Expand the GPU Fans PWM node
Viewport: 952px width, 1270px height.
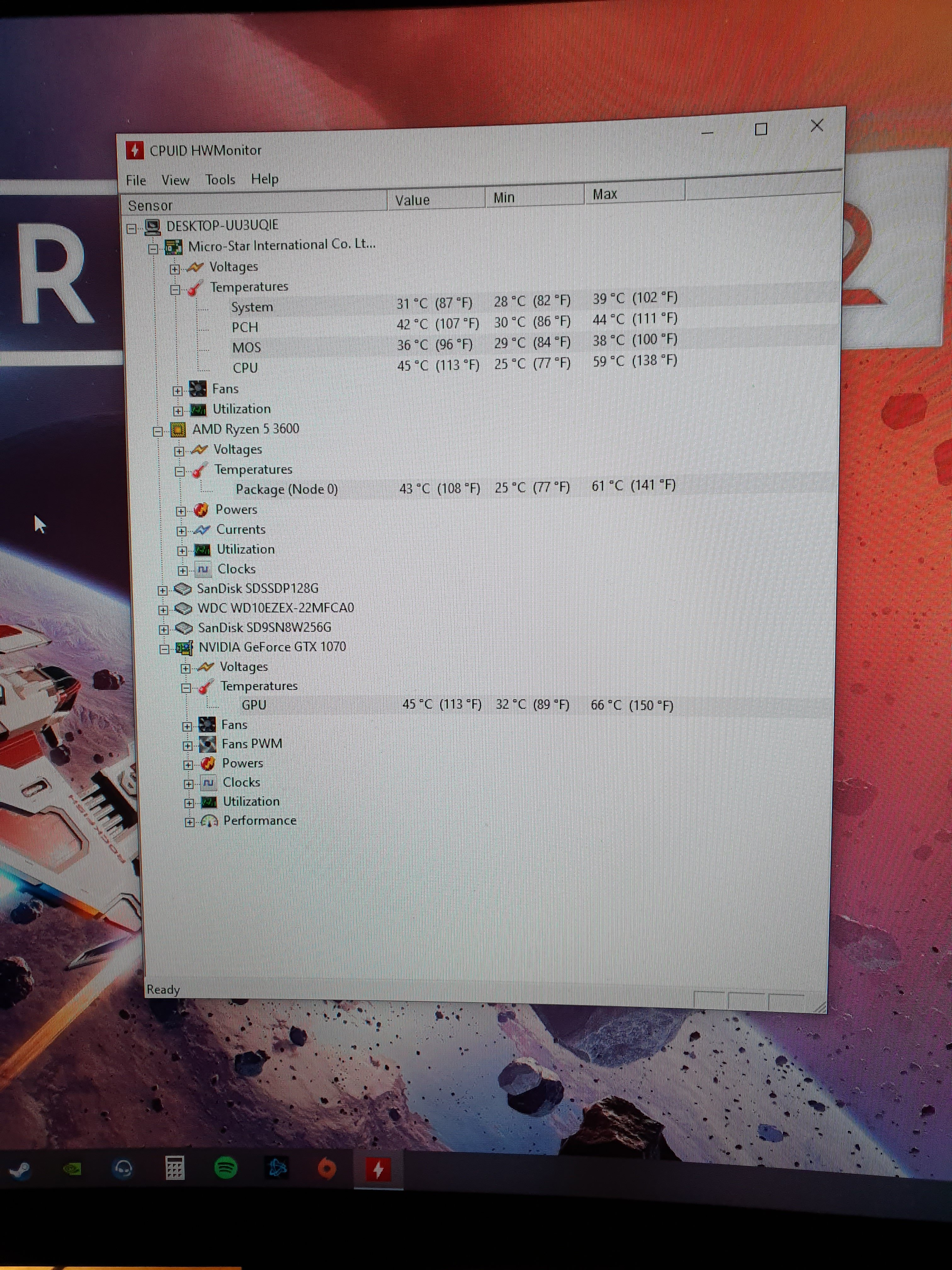(188, 746)
